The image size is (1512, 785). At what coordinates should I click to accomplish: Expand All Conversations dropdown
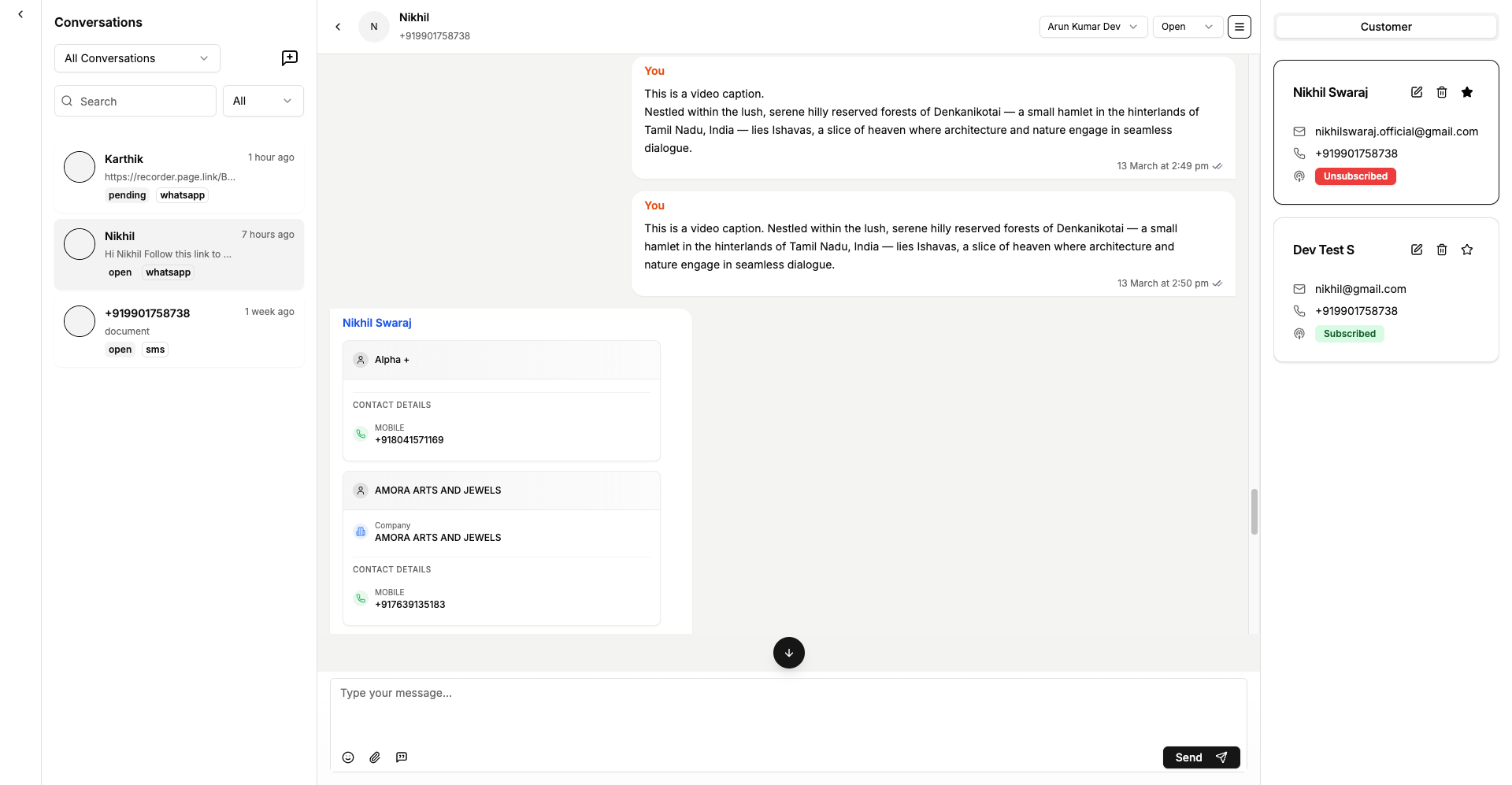tap(137, 58)
